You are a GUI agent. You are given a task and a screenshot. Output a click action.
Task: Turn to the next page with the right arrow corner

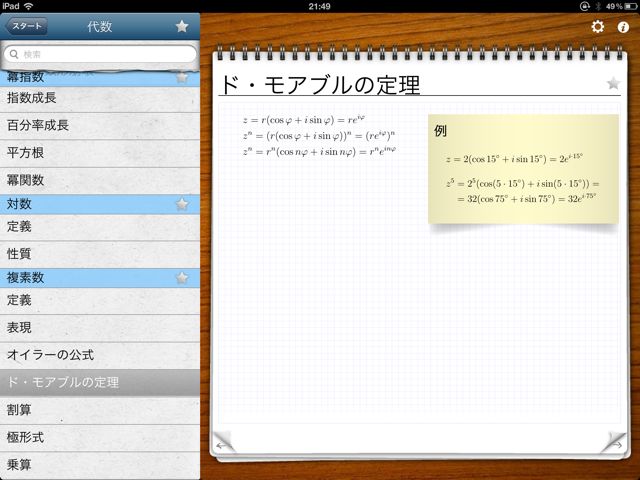click(614, 443)
